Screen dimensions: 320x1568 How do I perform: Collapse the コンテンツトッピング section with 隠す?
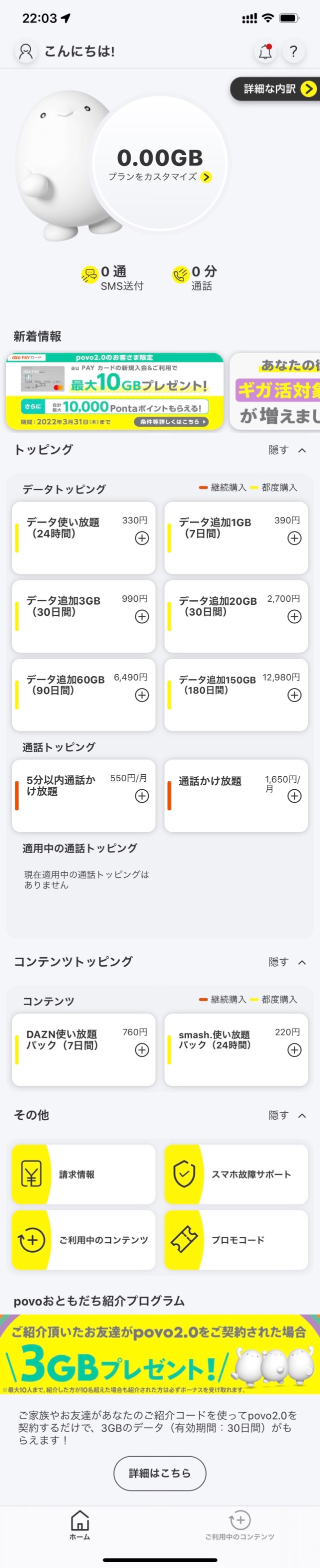287,962
